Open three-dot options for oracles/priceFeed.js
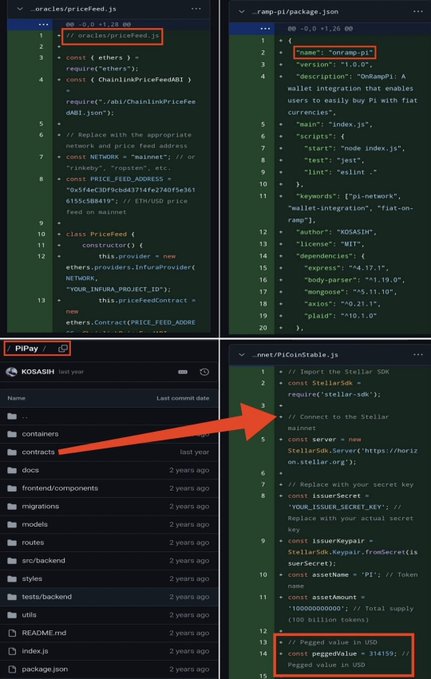The width and height of the screenshot is (431, 679). click(x=196, y=9)
